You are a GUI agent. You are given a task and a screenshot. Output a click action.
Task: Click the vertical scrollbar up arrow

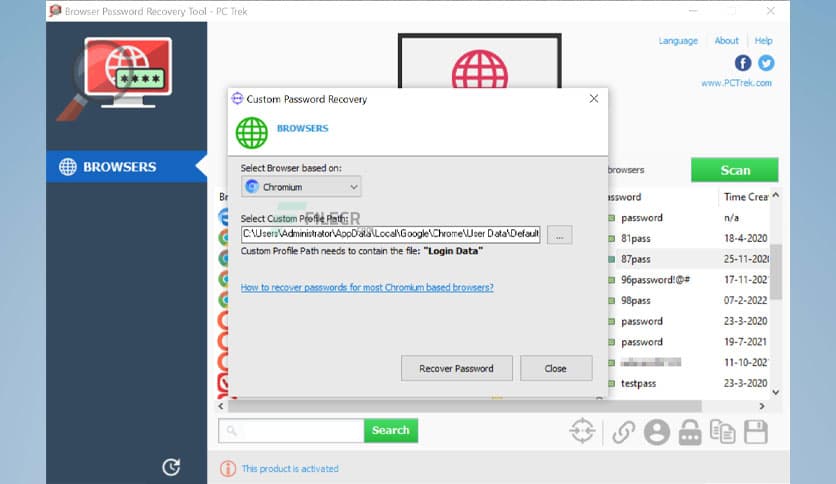pos(776,195)
